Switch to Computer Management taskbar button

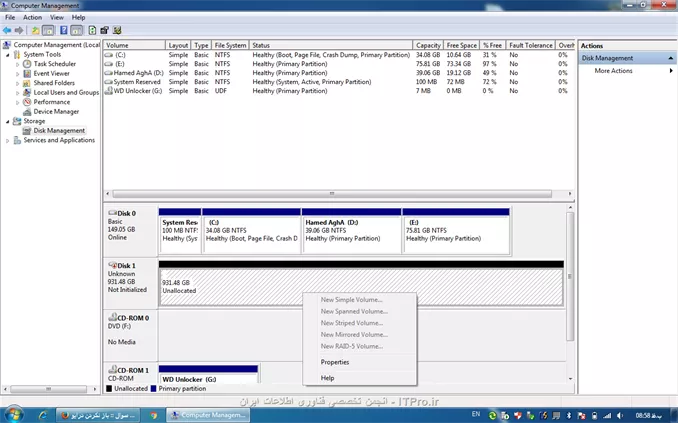(209, 415)
